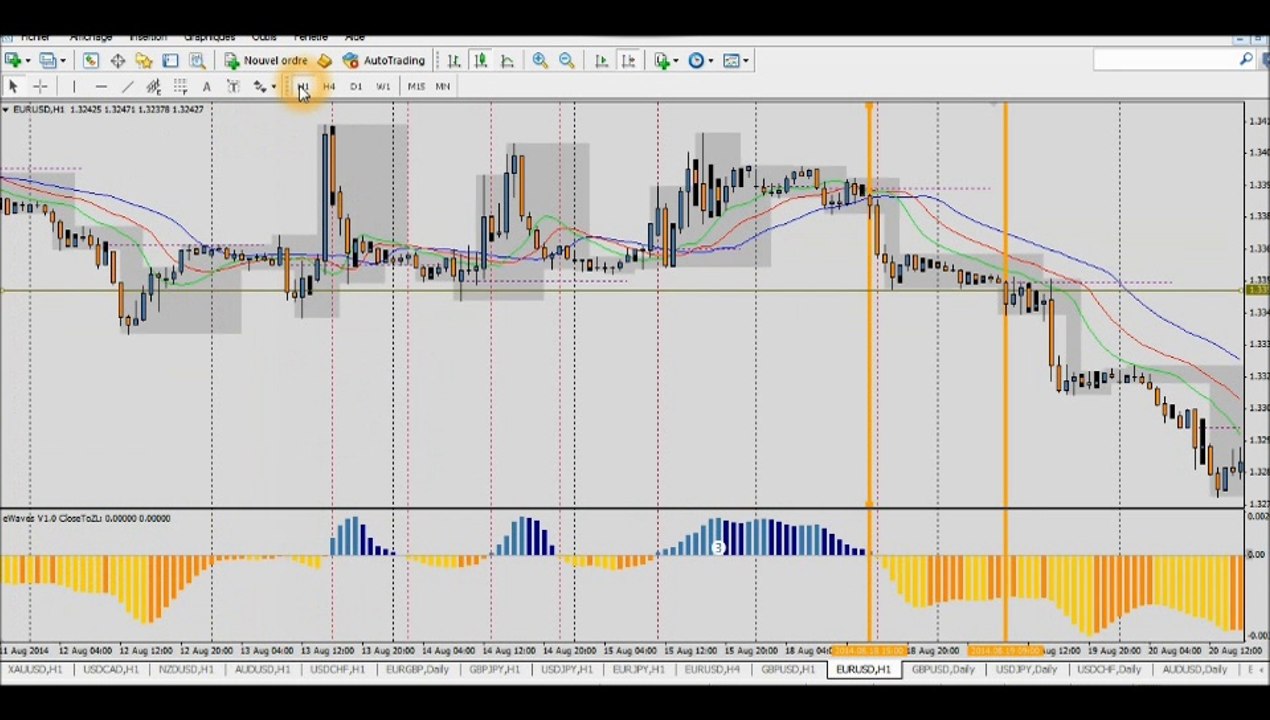
Task: Toggle the Terminal panel icon
Action: (x=170, y=61)
